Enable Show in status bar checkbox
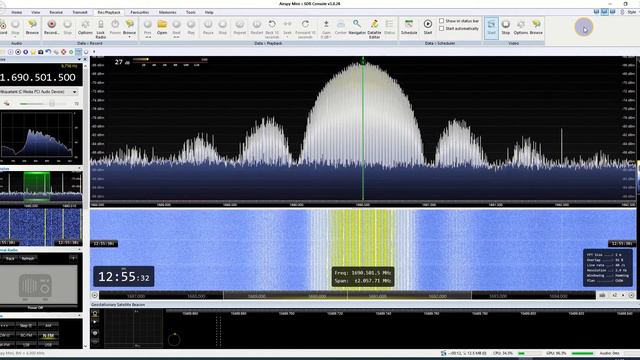This screenshot has width=640, height=360. pyautogui.click(x=442, y=21)
